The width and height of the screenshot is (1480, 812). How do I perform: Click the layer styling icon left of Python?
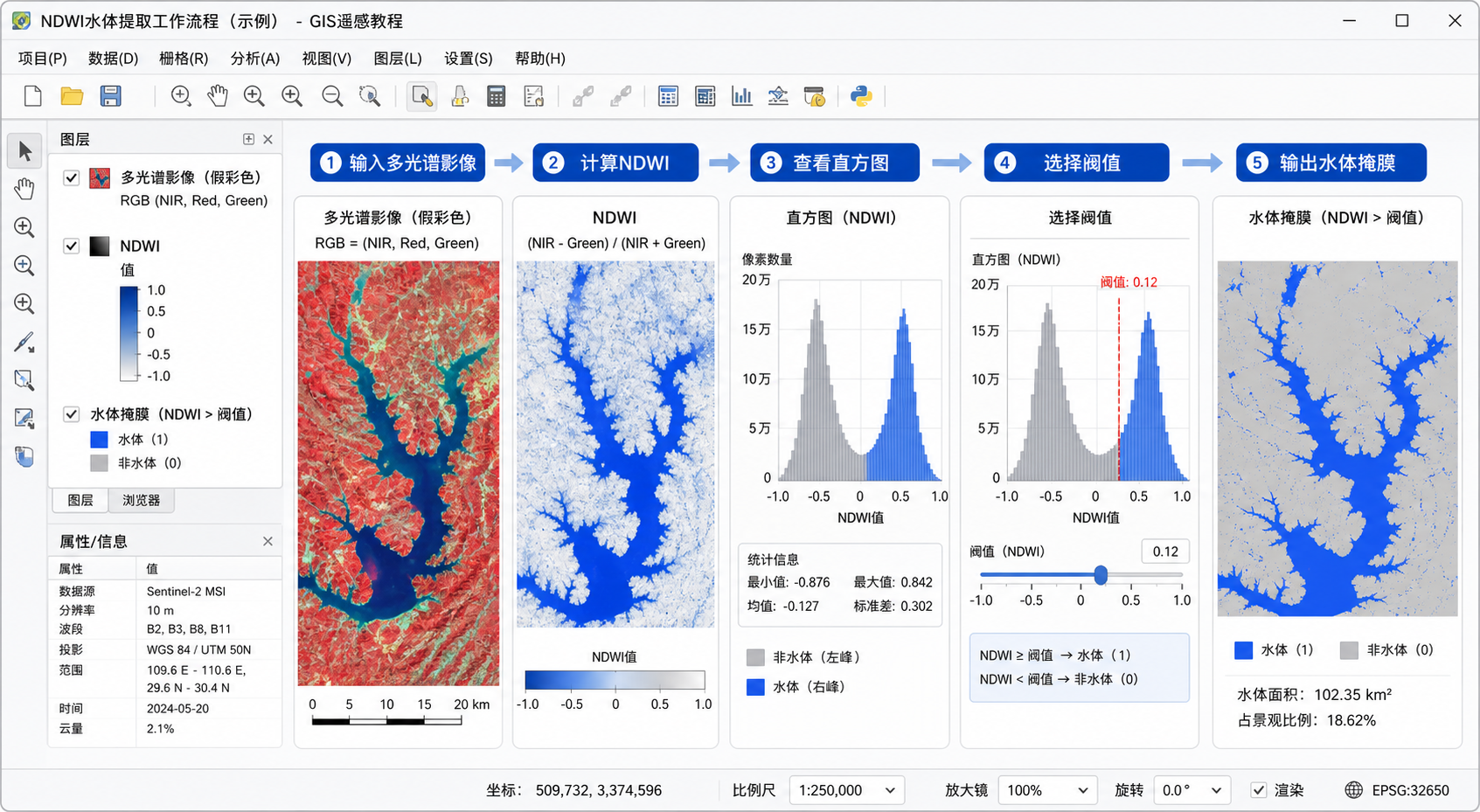point(815,96)
